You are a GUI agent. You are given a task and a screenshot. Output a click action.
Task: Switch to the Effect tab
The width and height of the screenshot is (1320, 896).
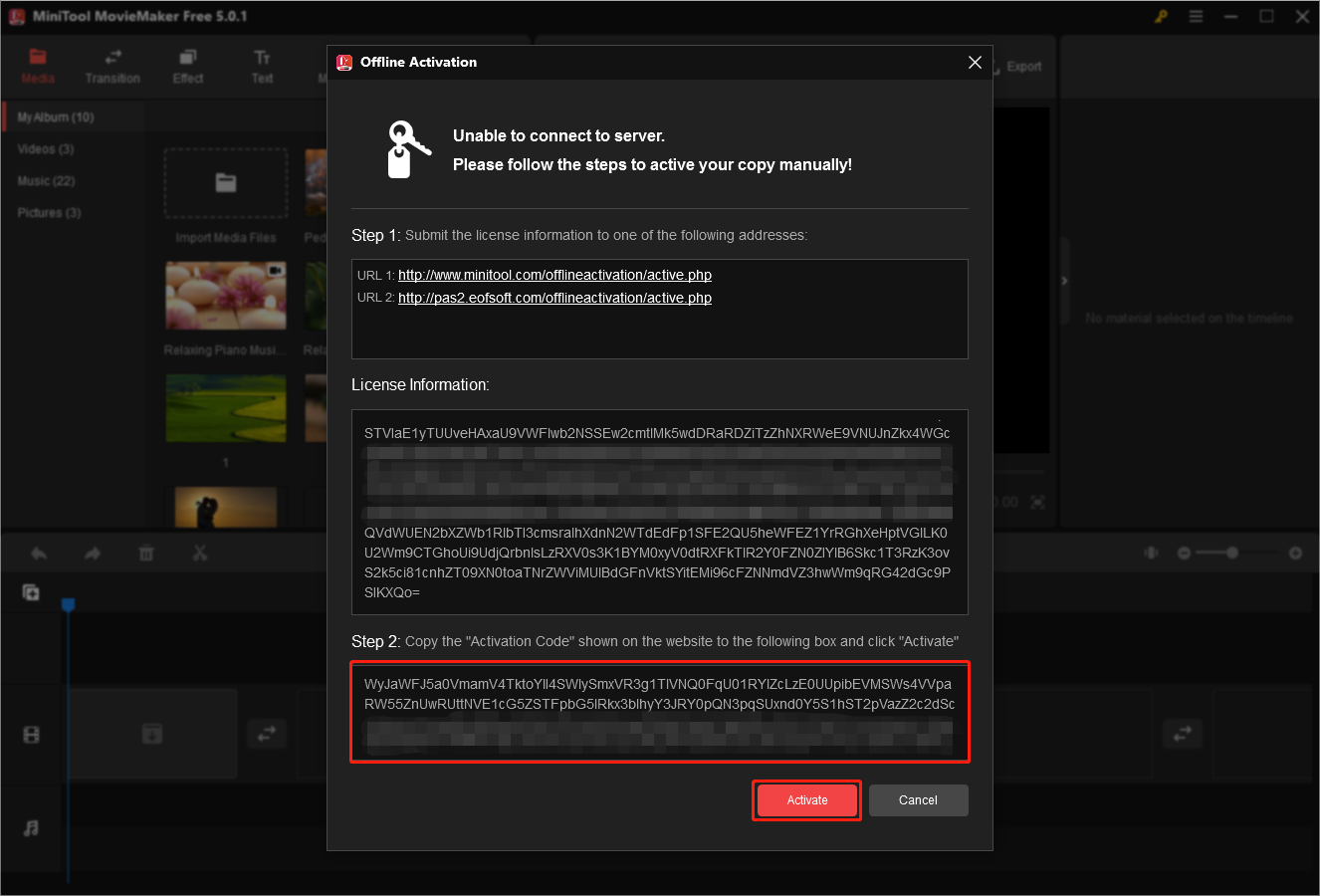[x=187, y=67]
